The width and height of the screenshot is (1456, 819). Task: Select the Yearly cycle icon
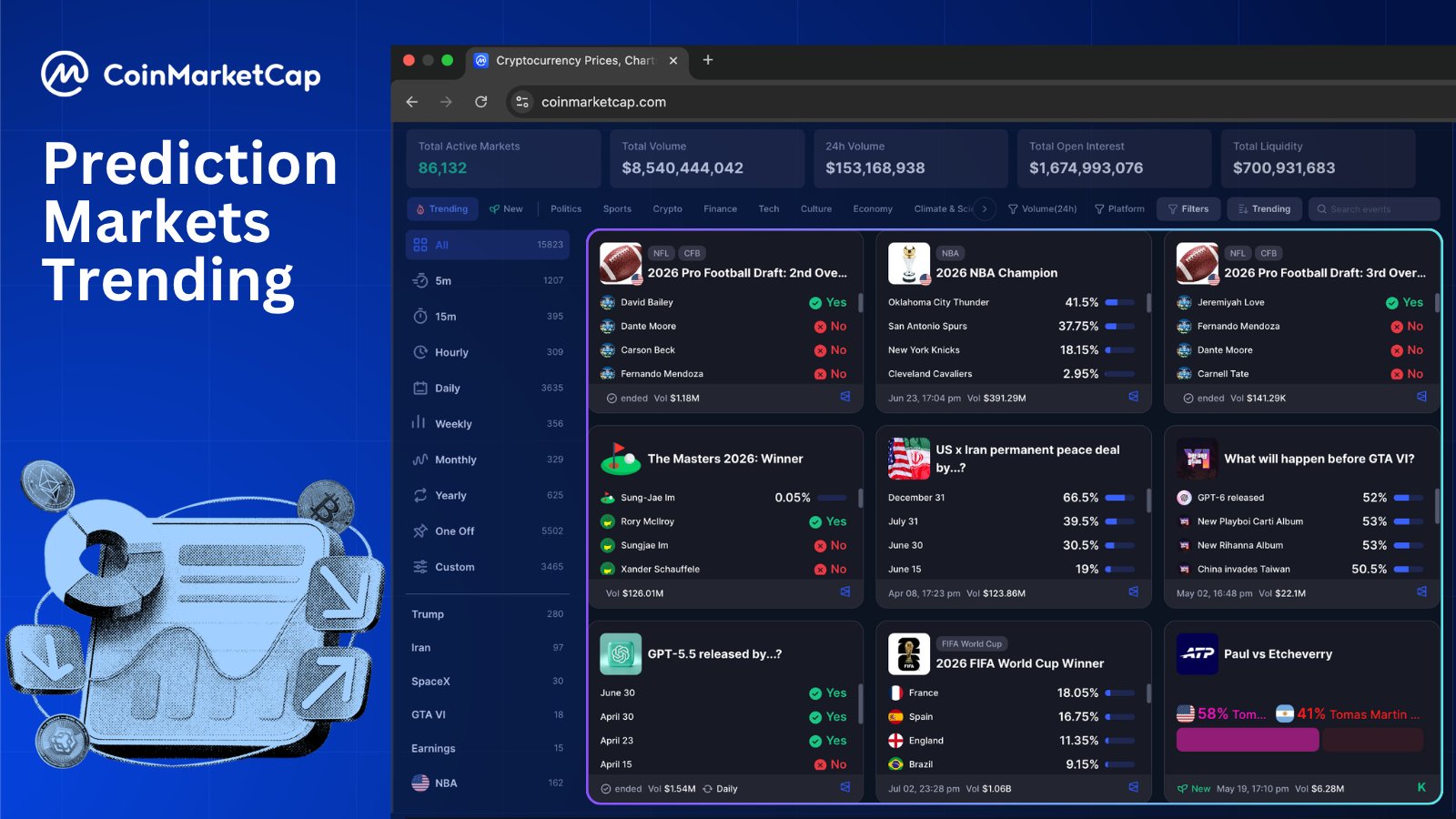click(x=420, y=495)
